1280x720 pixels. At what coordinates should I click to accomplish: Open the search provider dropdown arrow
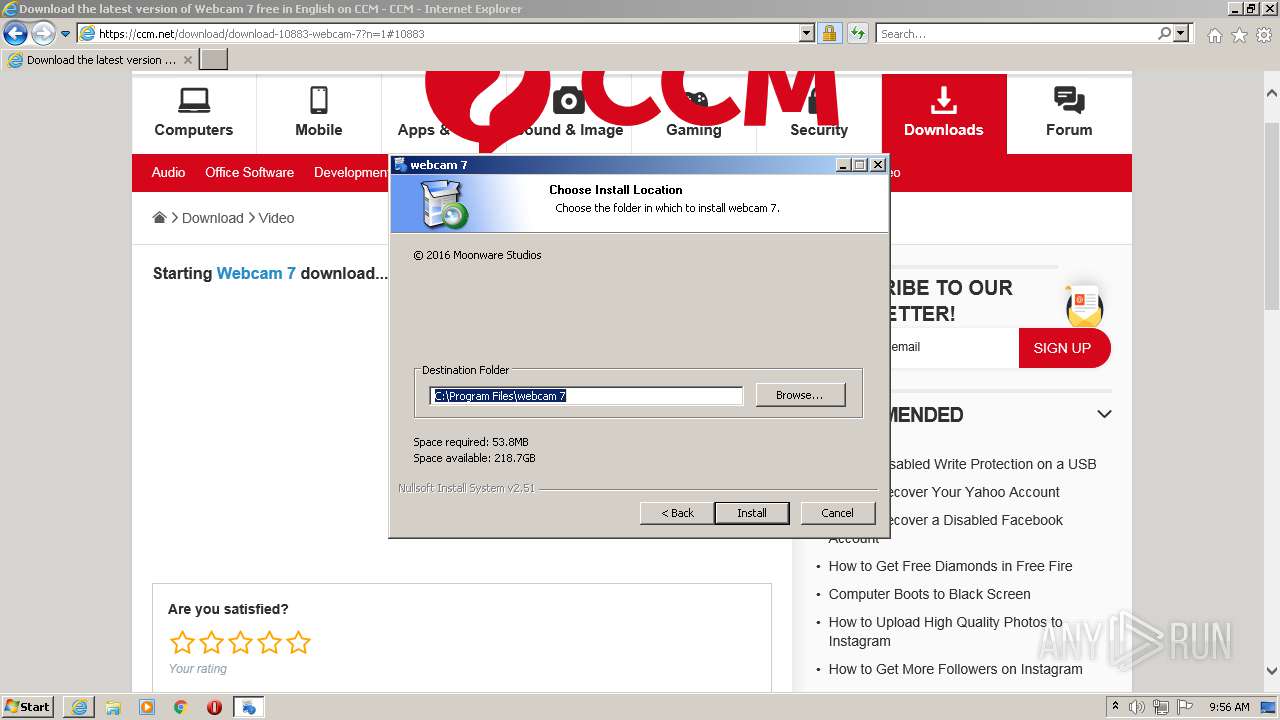click(x=1182, y=34)
